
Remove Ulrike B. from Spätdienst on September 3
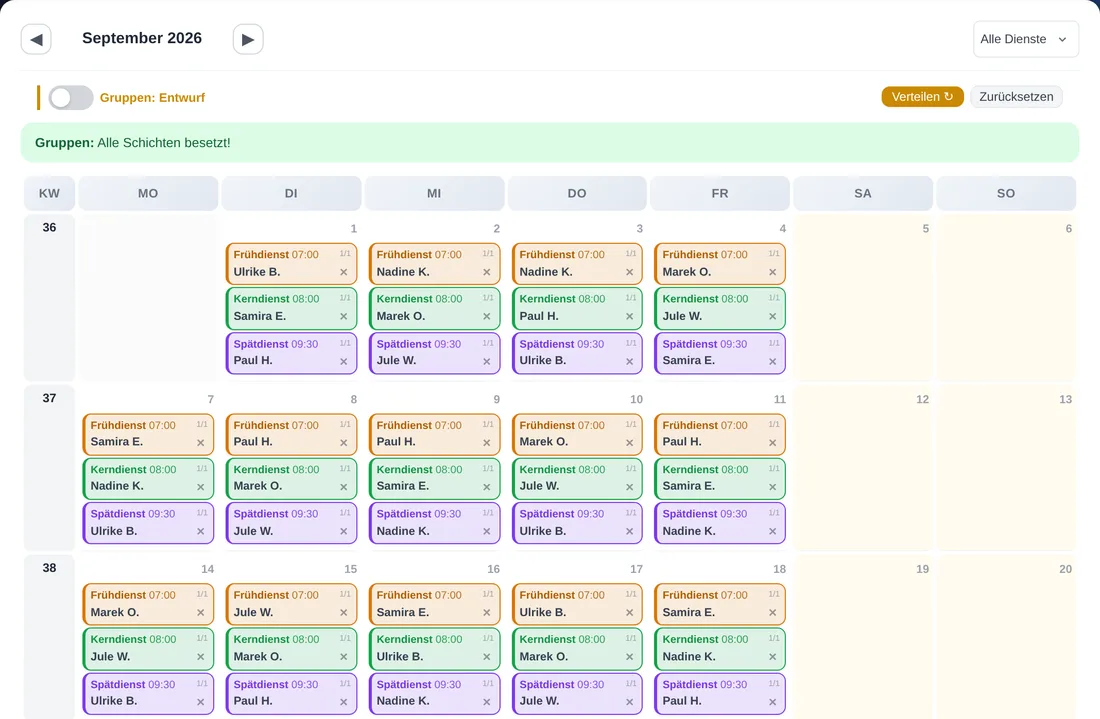click(630, 361)
